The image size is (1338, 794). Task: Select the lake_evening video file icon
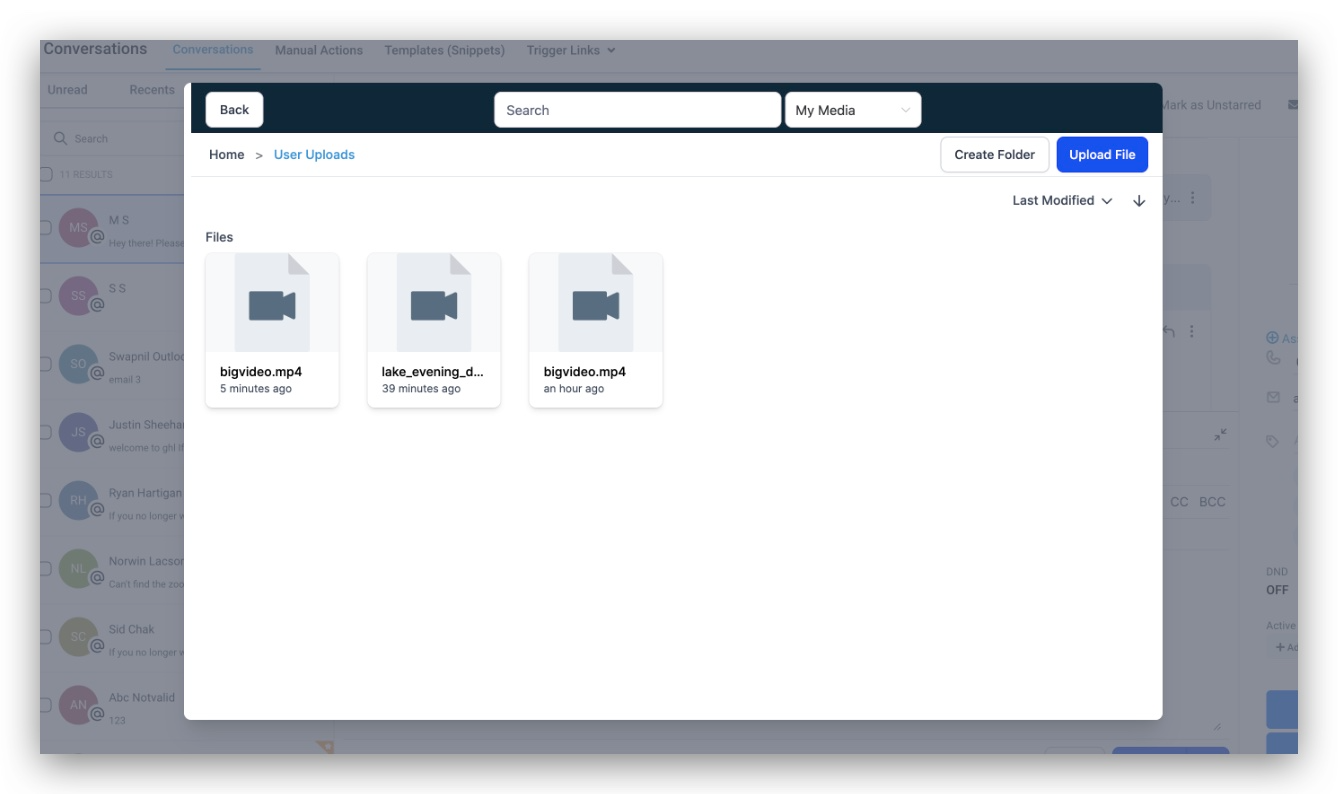434,303
